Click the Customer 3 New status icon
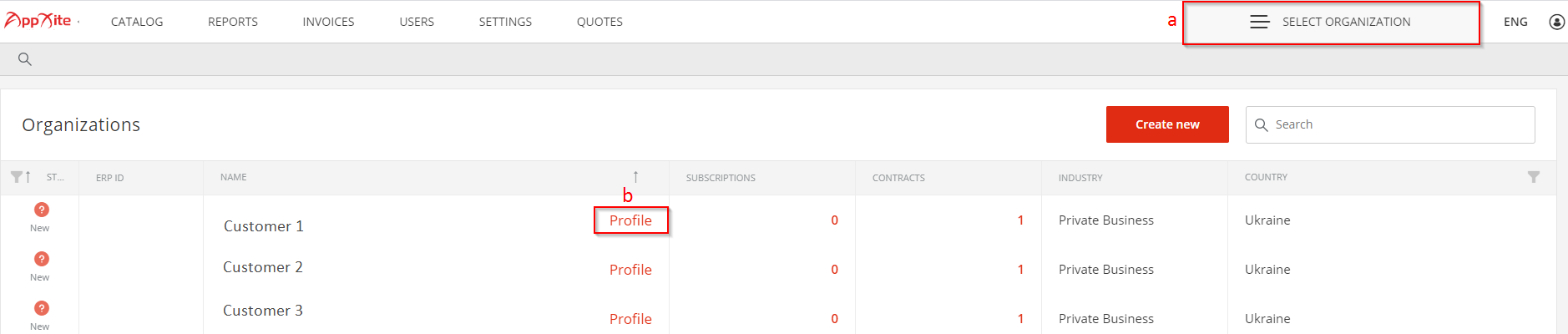 point(41,308)
